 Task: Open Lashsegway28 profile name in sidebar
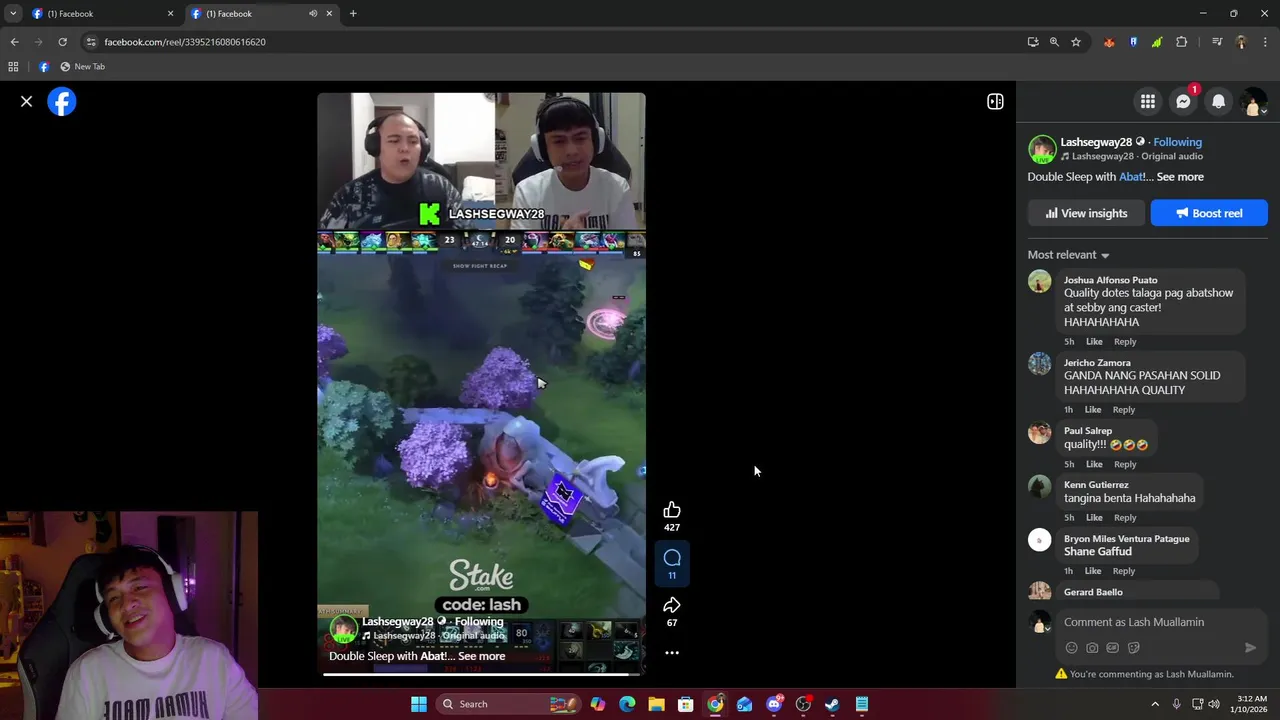[1096, 142]
